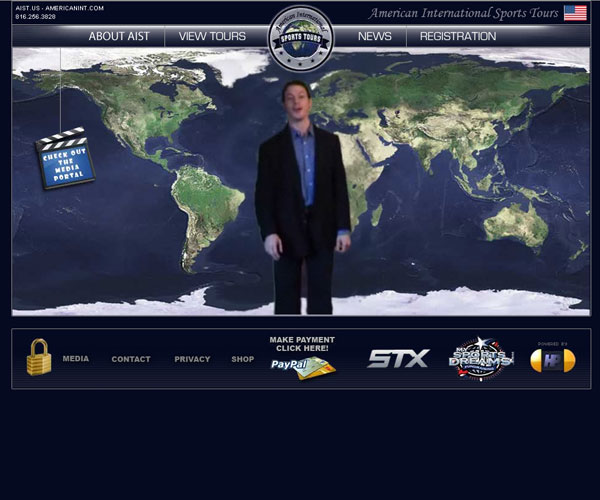Click the aist.us - americanint.com address text
This screenshot has width=600, height=500.
tap(60, 8)
